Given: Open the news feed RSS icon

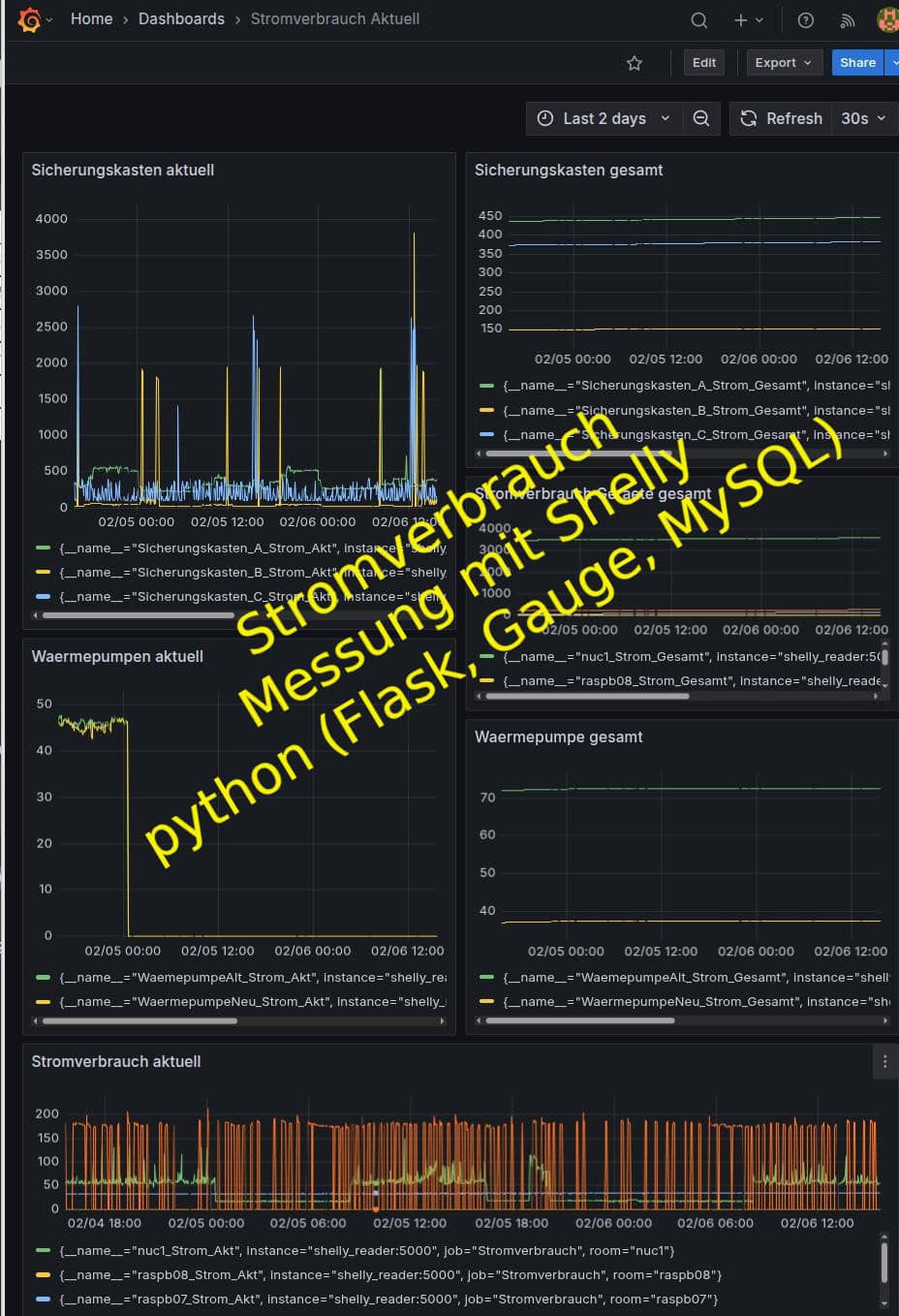Looking at the screenshot, I should pyautogui.click(x=847, y=19).
